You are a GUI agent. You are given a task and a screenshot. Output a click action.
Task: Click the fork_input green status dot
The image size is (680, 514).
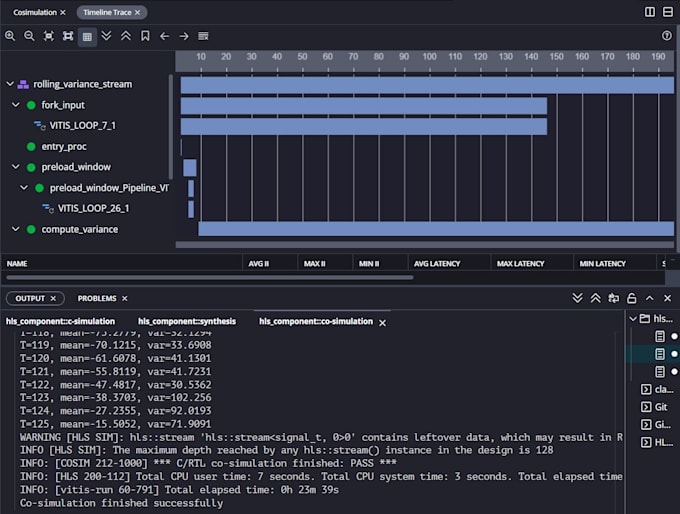tap(31, 105)
